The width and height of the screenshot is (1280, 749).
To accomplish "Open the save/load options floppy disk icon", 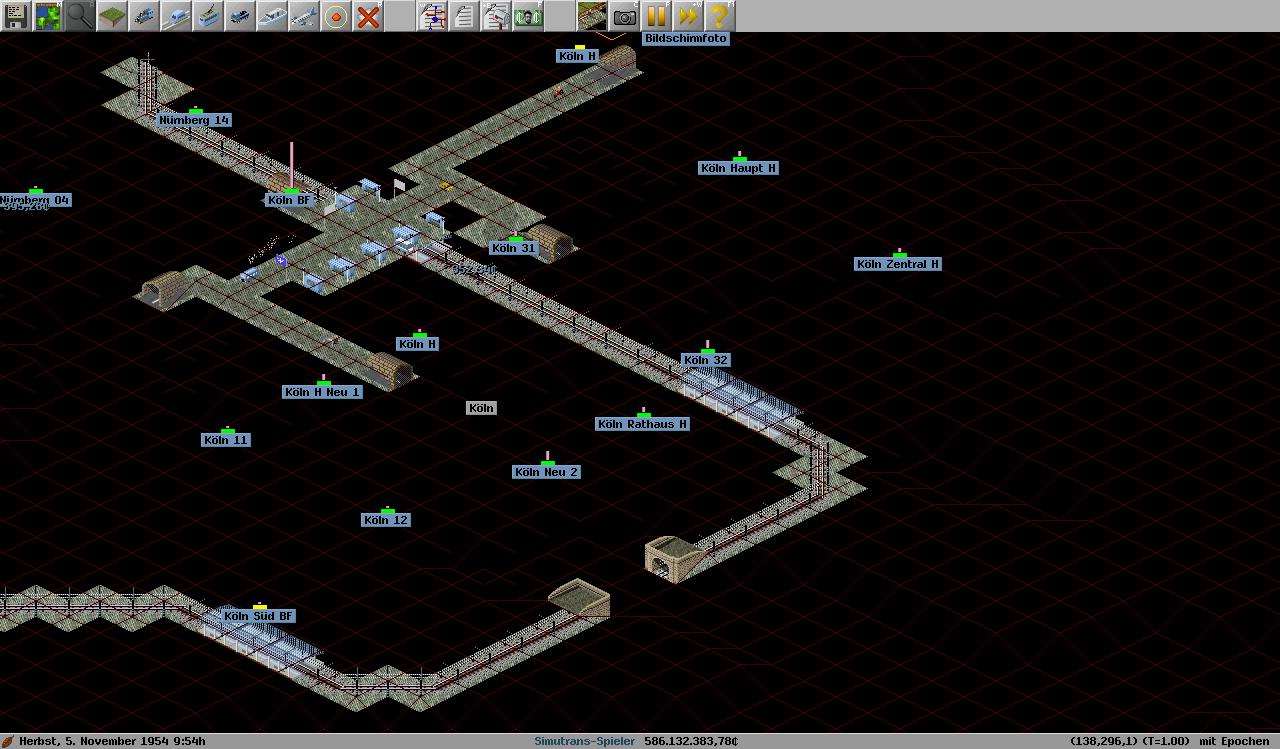I will pyautogui.click(x=16, y=16).
